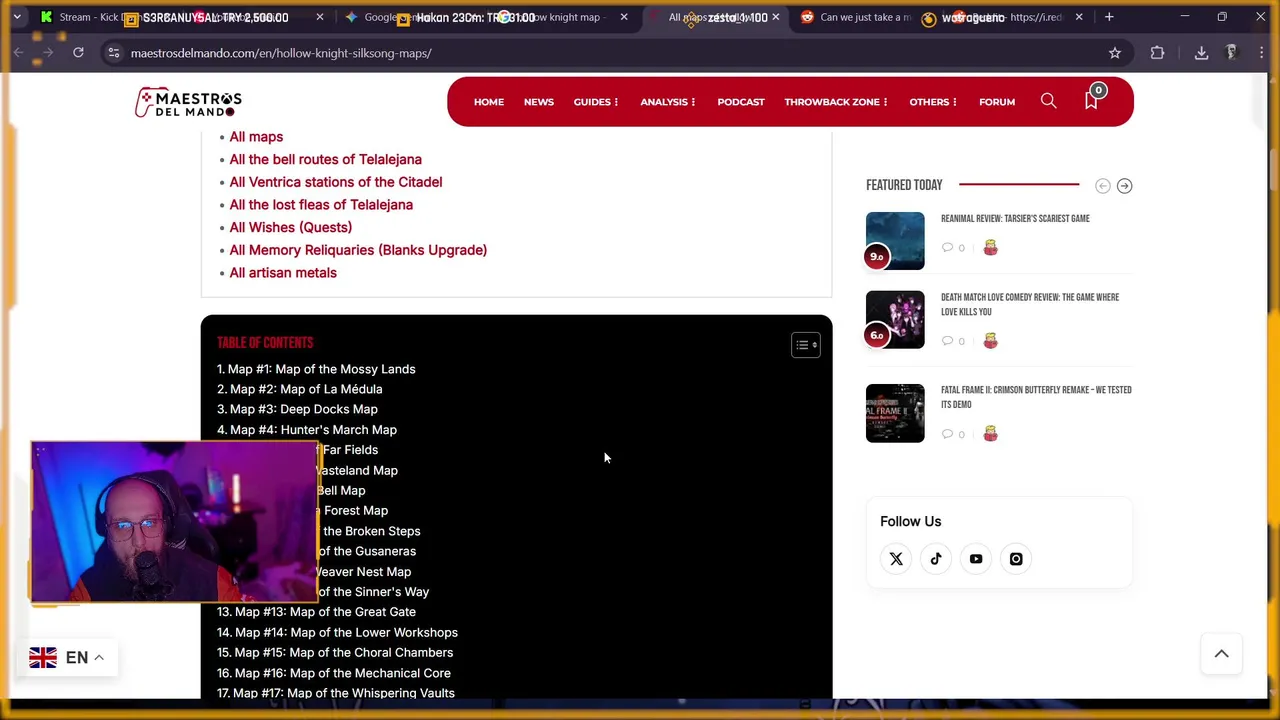Reload the page with browser refresh icon
The height and width of the screenshot is (720, 1280).
pos(78,52)
